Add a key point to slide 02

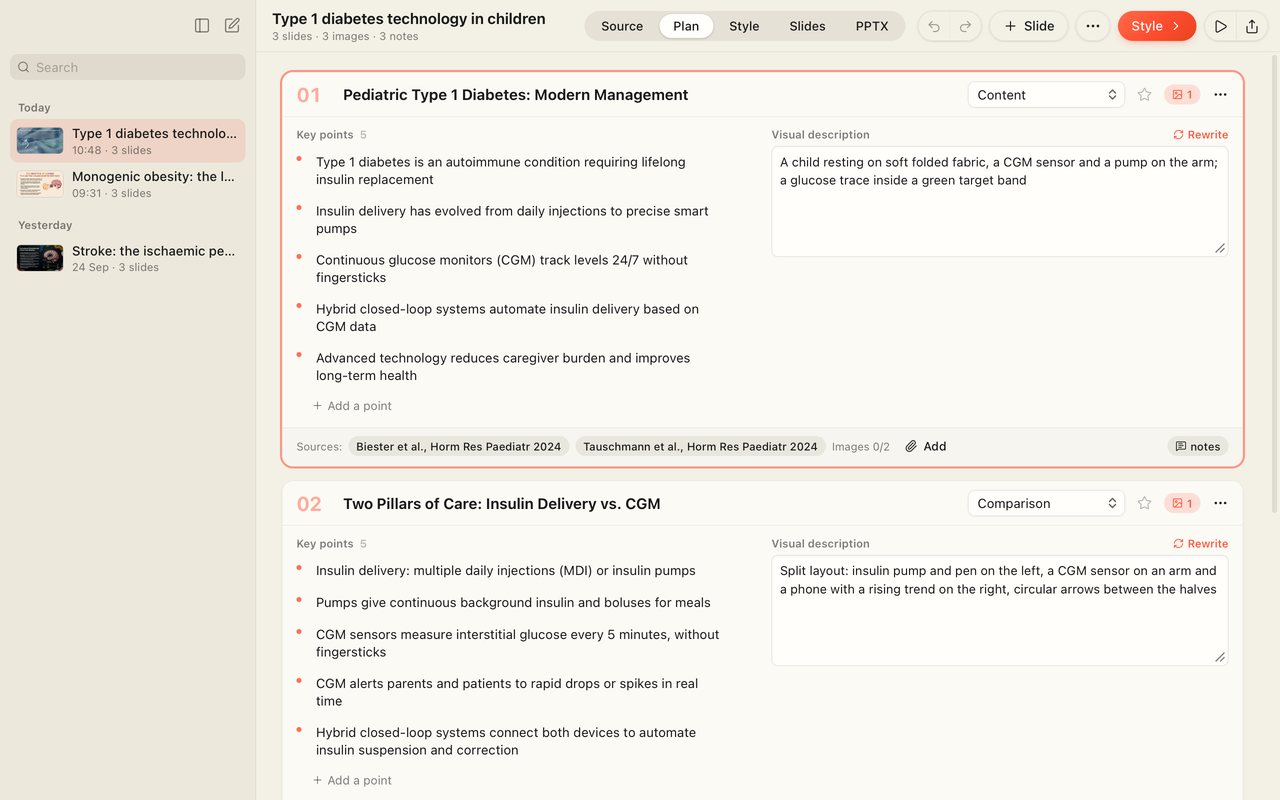tap(352, 781)
